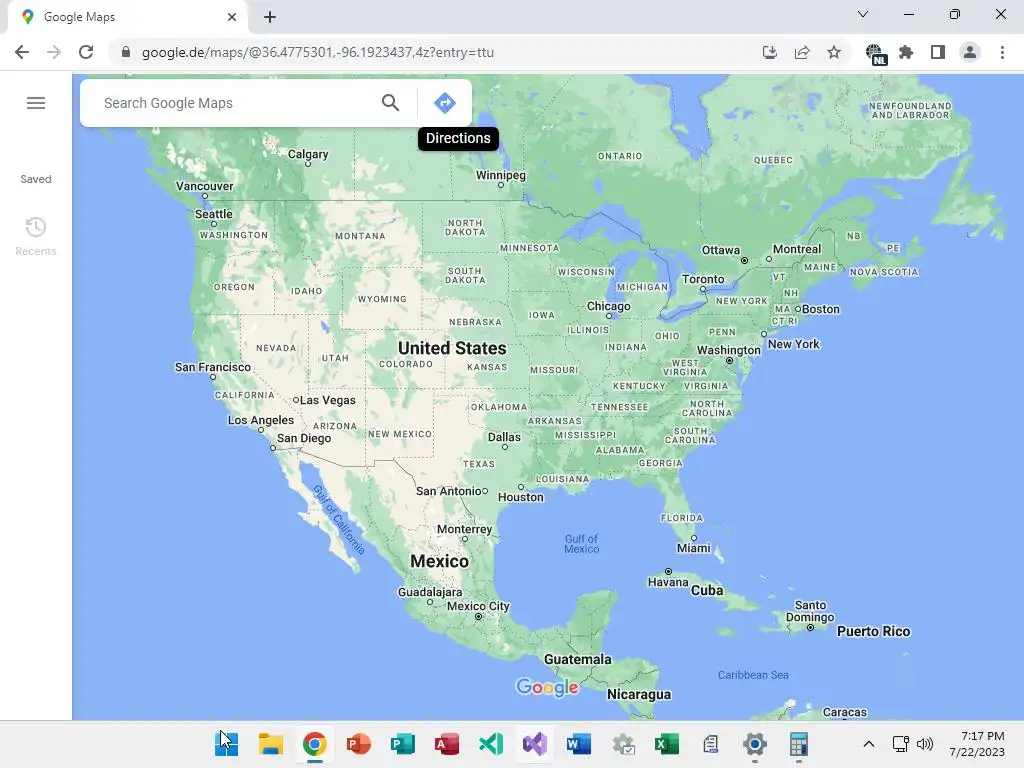Click the Chicago city label
The height and width of the screenshot is (768, 1024).
[x=609, y=306]
